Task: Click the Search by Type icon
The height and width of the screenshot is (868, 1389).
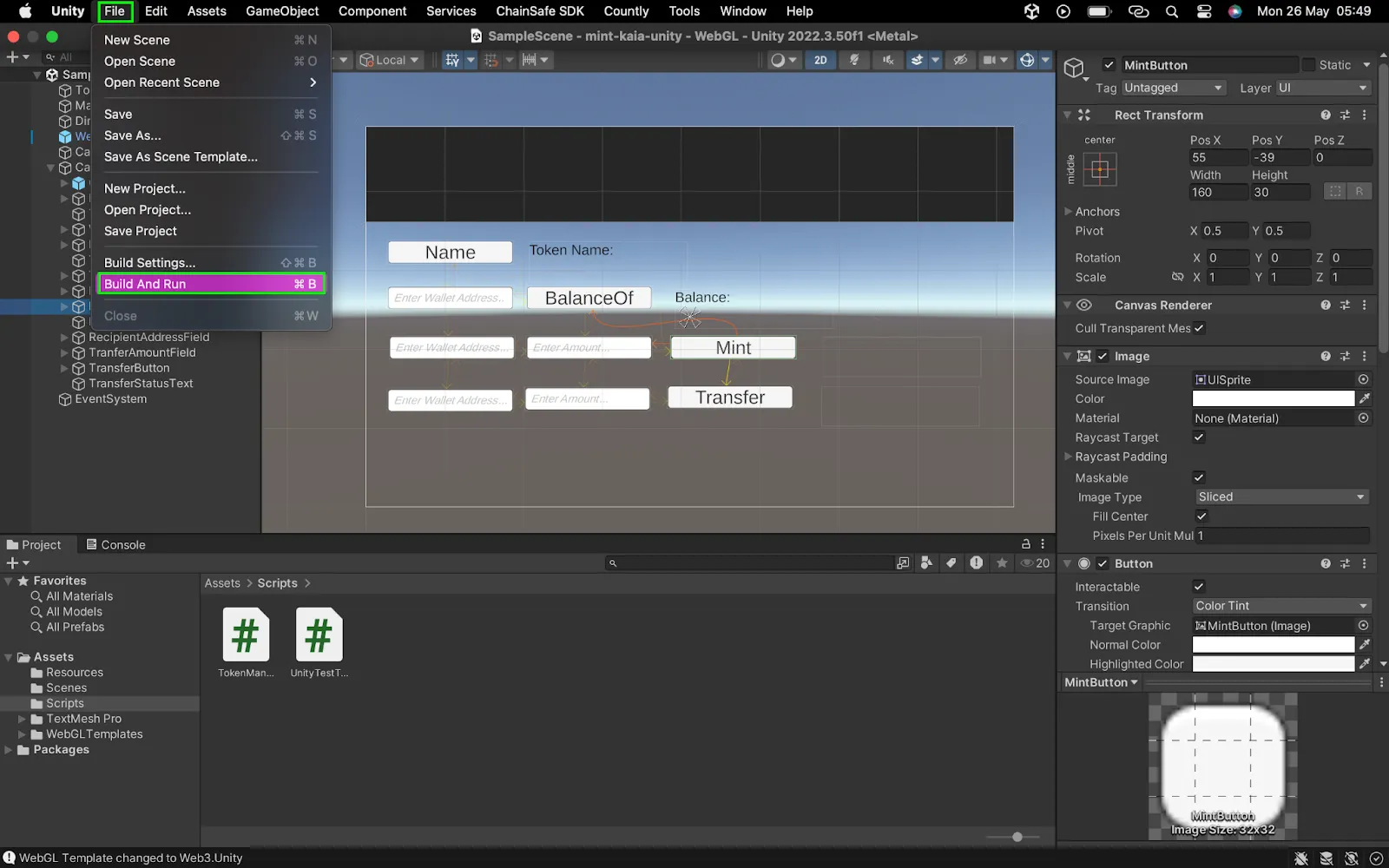Action: pyautogui.click(x=926, y=563)
